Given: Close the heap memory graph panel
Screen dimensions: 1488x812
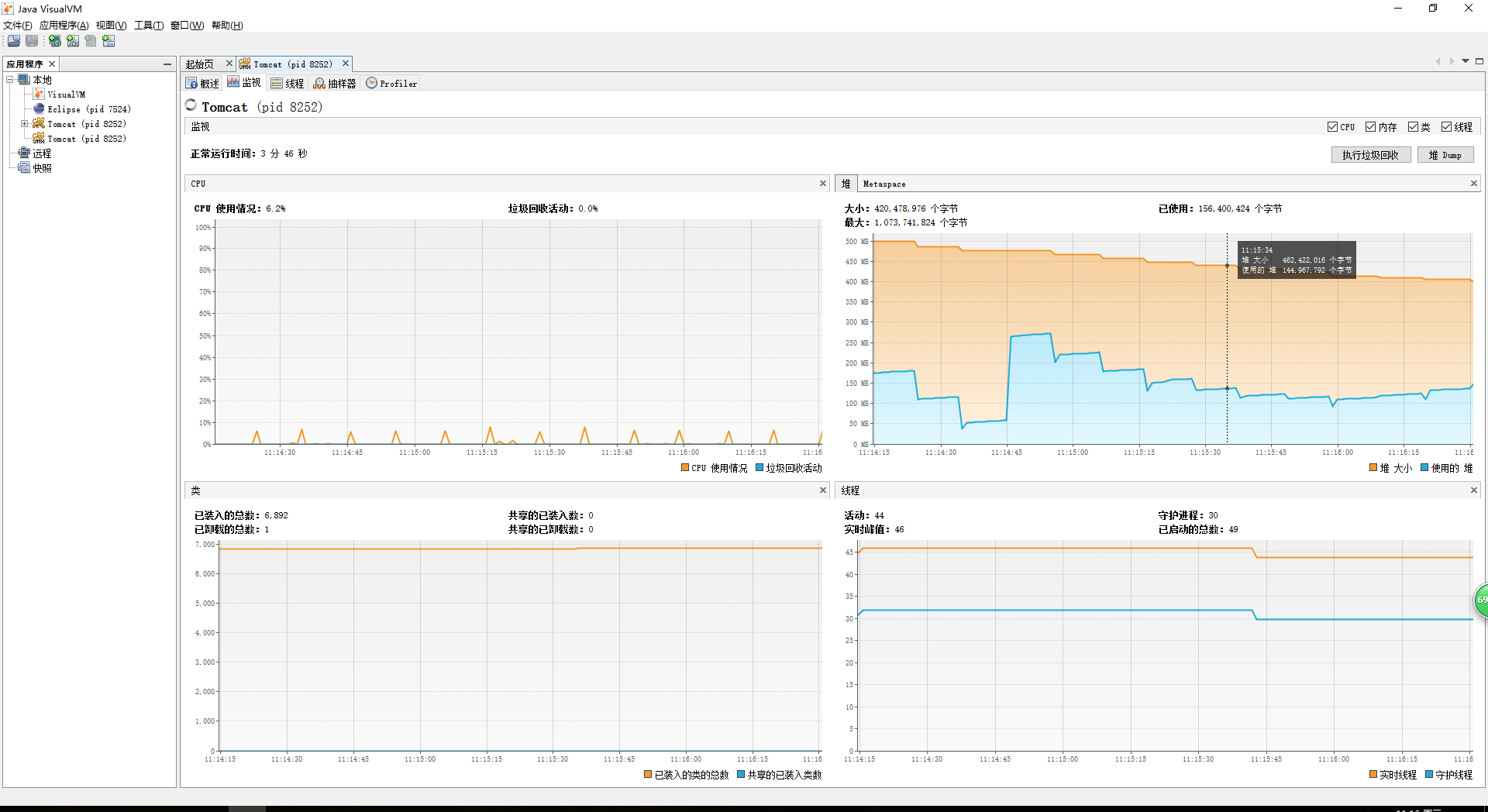Looking at the screenshot, I should click(x=1474, y=184).
